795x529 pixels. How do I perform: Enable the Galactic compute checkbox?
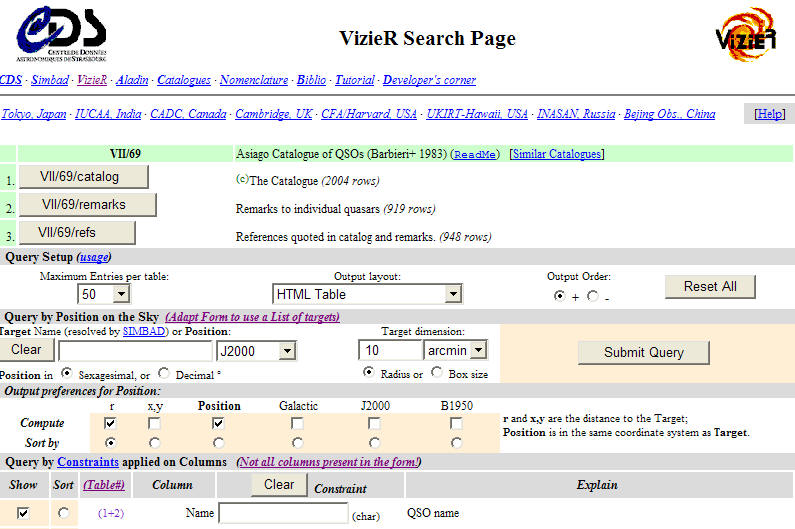[x=297, y=424]
